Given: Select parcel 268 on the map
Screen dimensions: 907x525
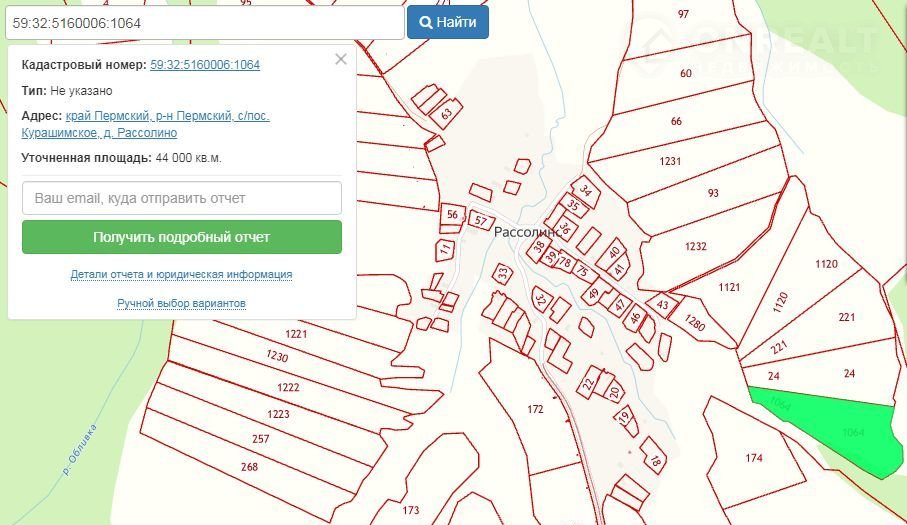Looking at the screenshot, I should pyautogui.click(x=248, y=467).
